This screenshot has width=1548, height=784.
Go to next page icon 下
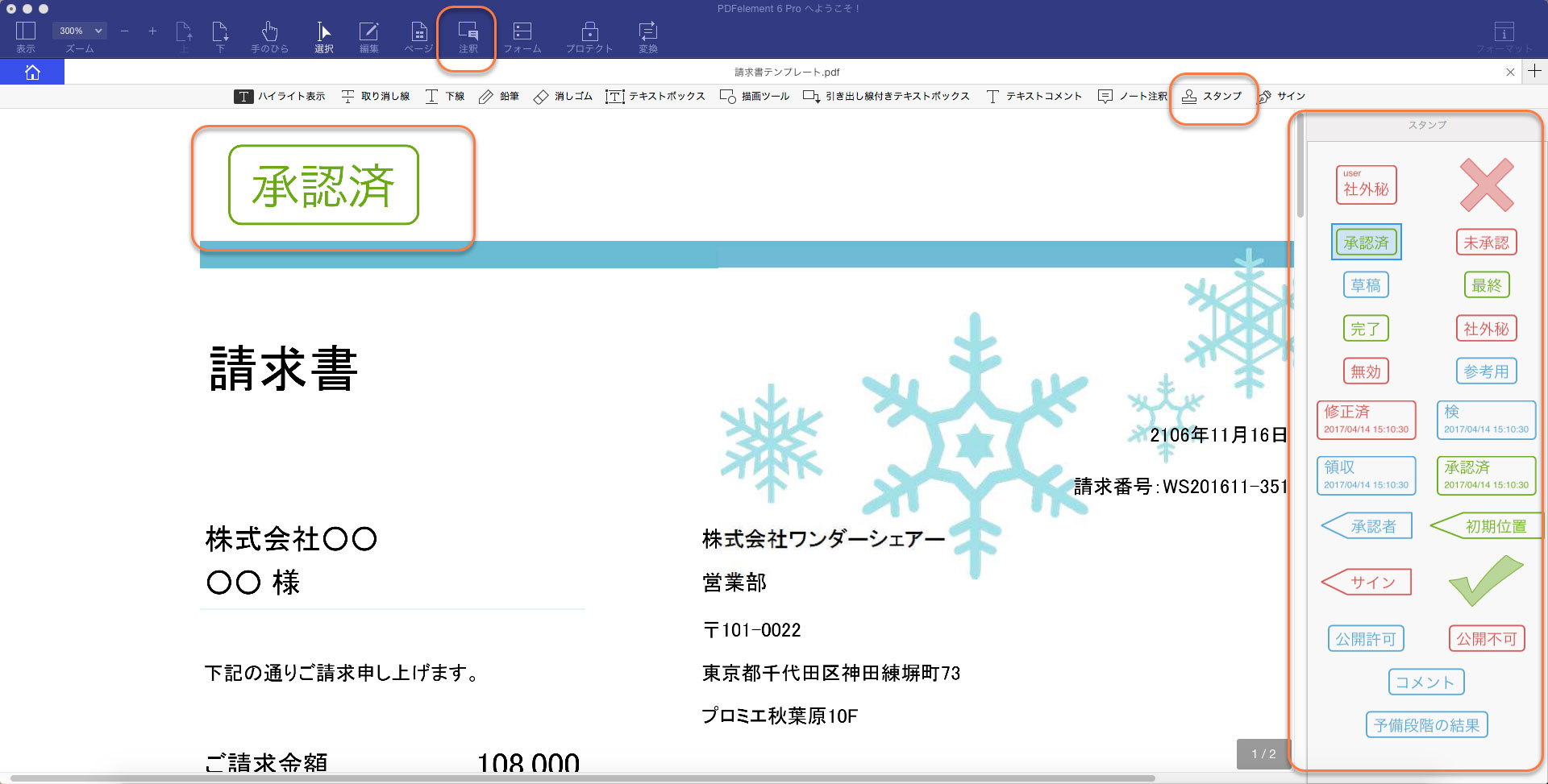point(220,37)
